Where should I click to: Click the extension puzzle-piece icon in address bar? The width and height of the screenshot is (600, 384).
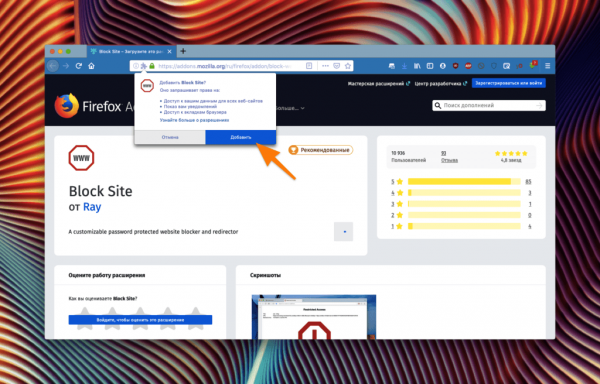143,66
